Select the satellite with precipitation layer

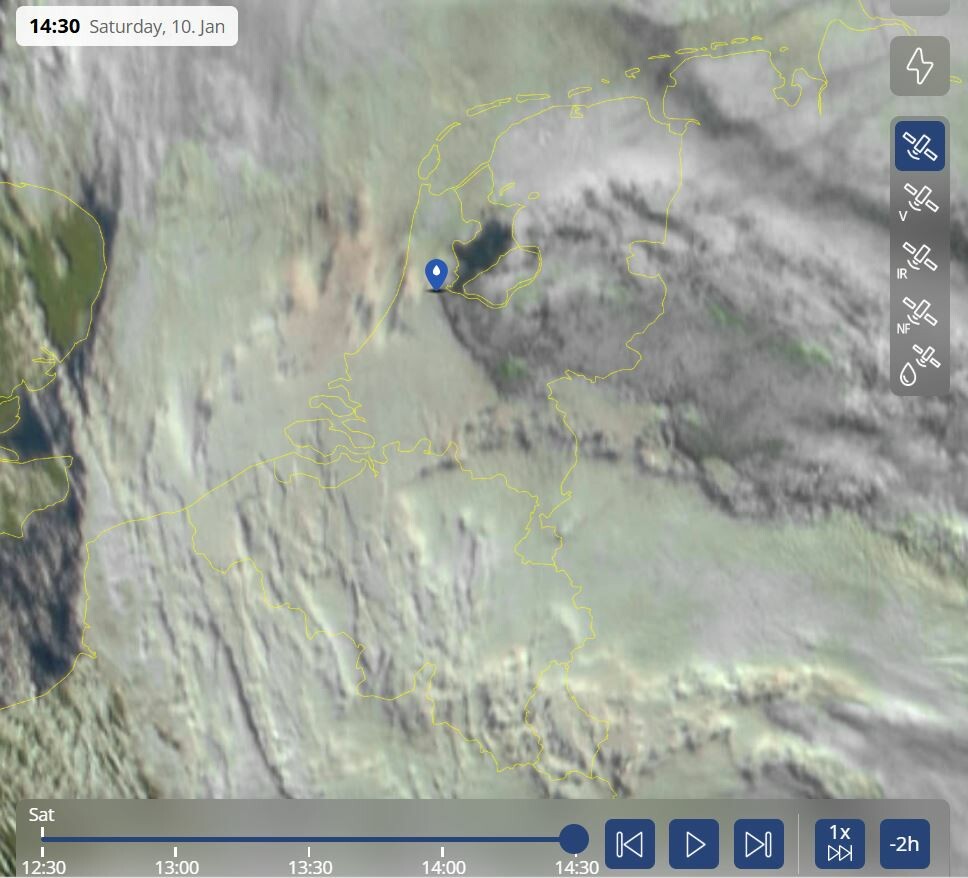click(918, 366)
